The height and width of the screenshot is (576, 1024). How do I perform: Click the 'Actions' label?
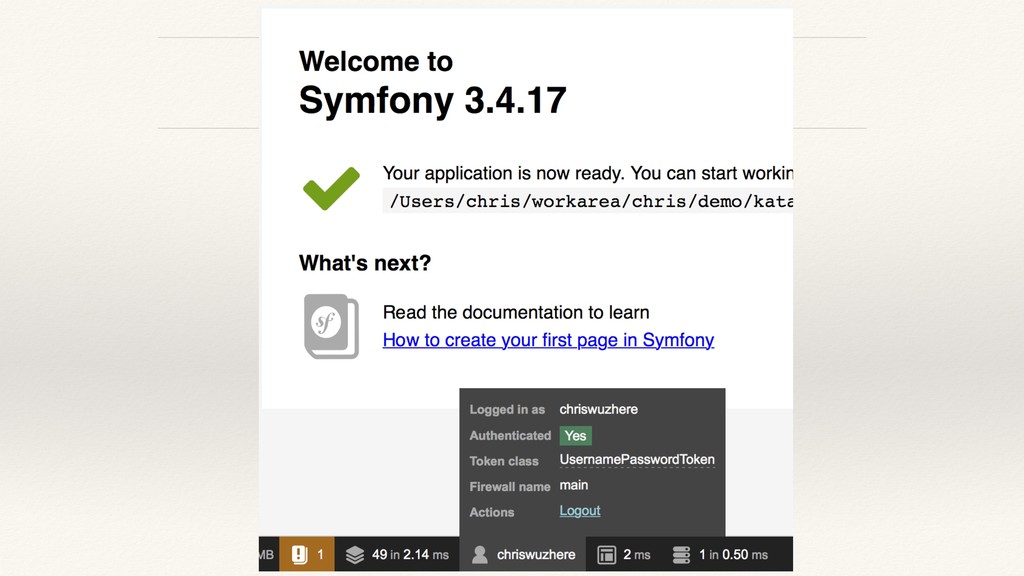492,512
